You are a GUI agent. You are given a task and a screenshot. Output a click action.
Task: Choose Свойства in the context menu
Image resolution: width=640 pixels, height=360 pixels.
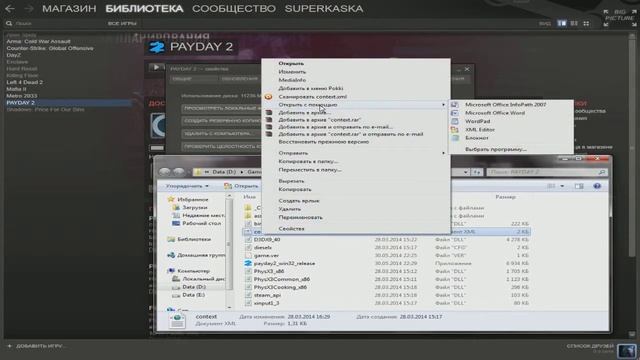click(291, 229)
